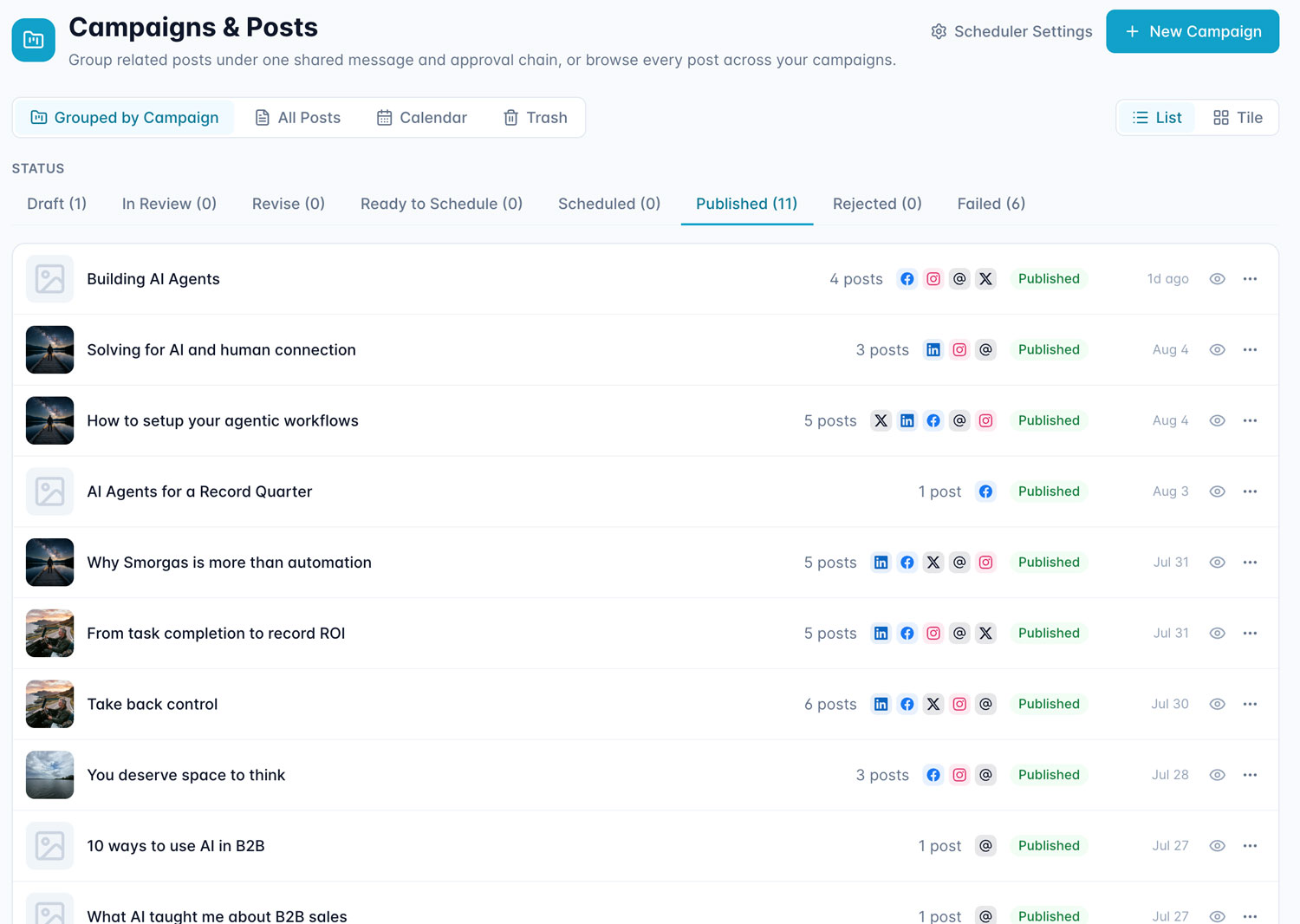Click X icon in From task completion row
1300x924 pixels.
pos(985,634)
